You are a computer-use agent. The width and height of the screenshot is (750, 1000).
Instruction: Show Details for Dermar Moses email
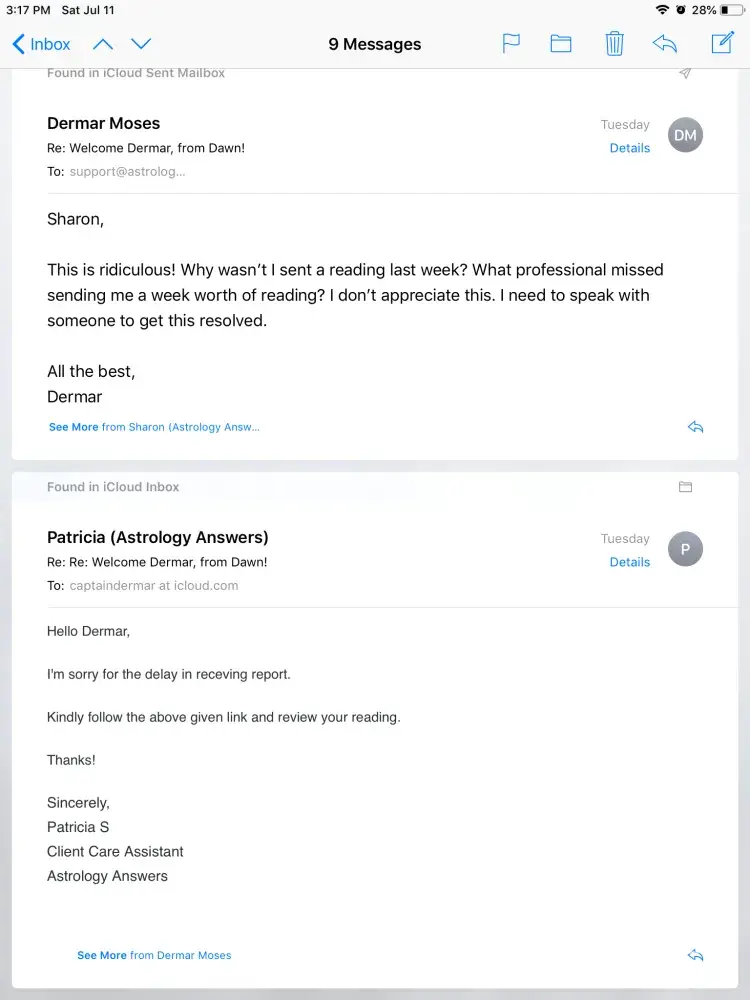coord(630,148)
